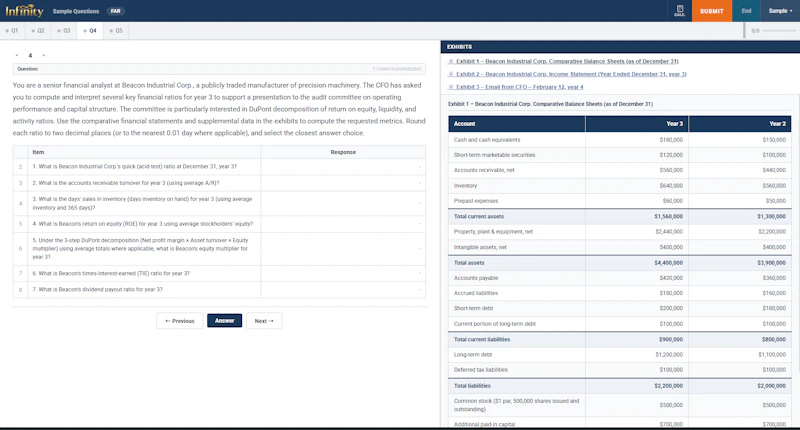The width and height of the screenshot is (800, 430).
Task: Select Short-term marketable securities row
Action: (x=620, y=155)
